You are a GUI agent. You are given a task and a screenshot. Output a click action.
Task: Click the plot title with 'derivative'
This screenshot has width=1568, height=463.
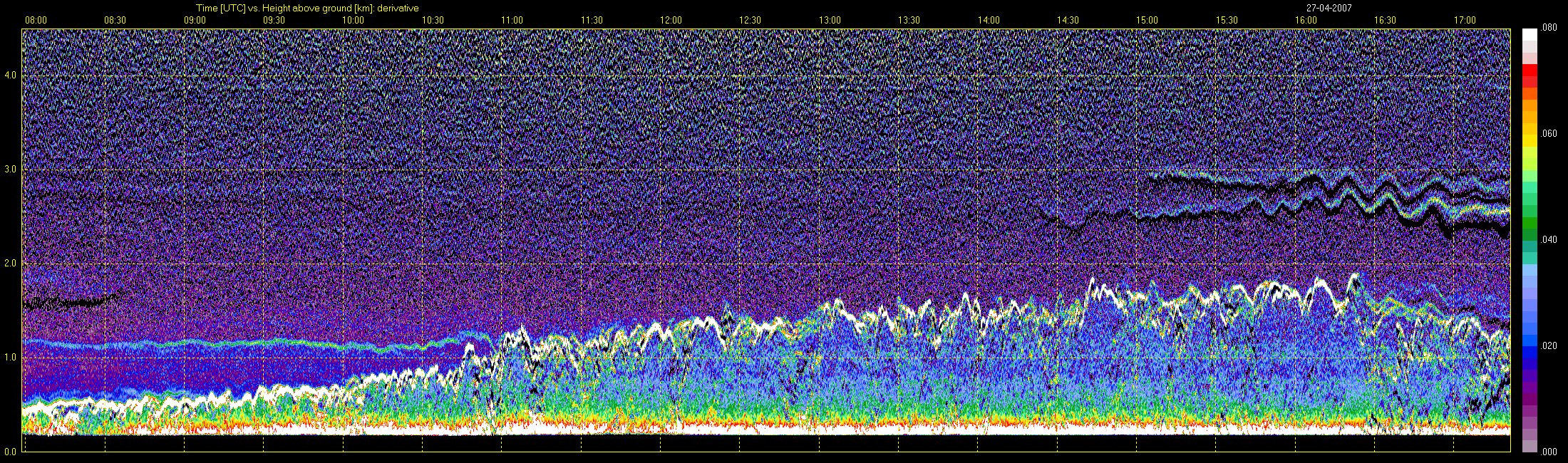(x=307, y=9)
